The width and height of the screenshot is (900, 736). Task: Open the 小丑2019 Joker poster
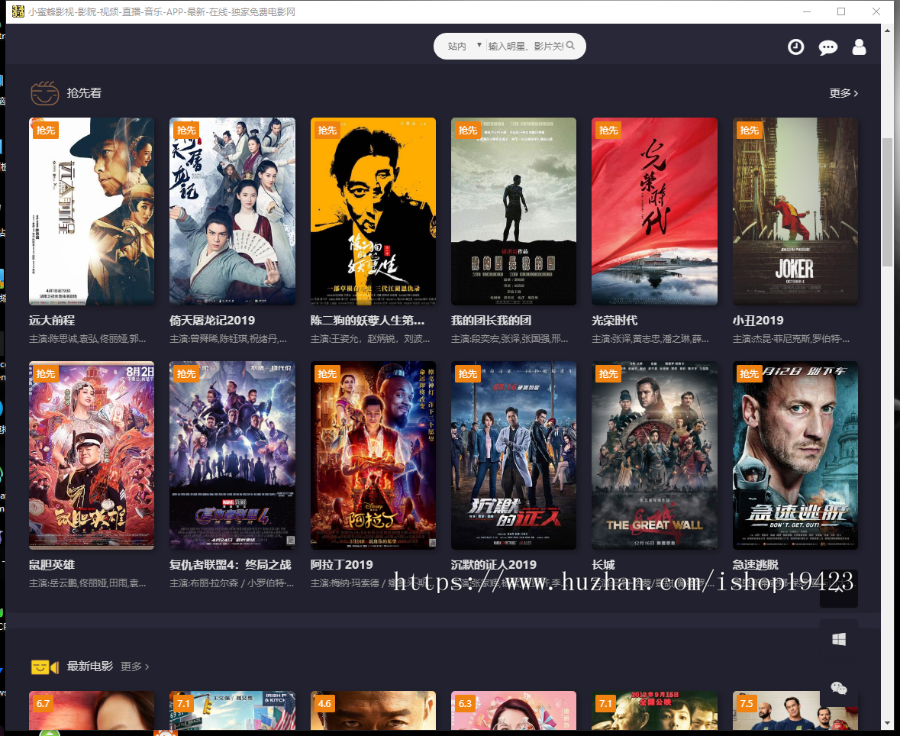point(795,212)
